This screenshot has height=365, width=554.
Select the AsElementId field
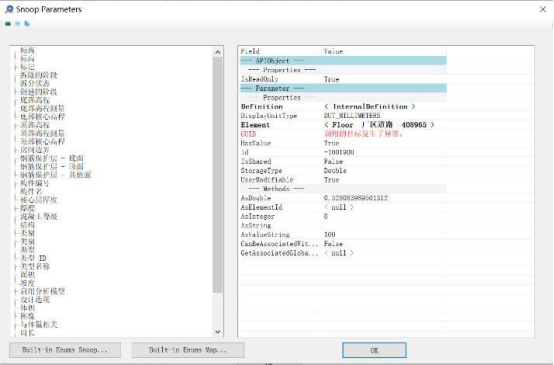pos(261,207)
